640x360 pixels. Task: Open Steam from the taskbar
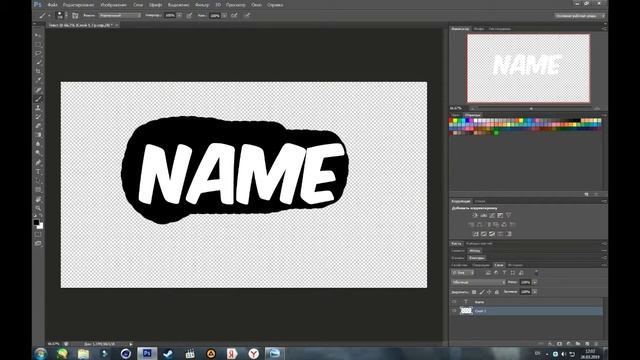tap(168, 353)
